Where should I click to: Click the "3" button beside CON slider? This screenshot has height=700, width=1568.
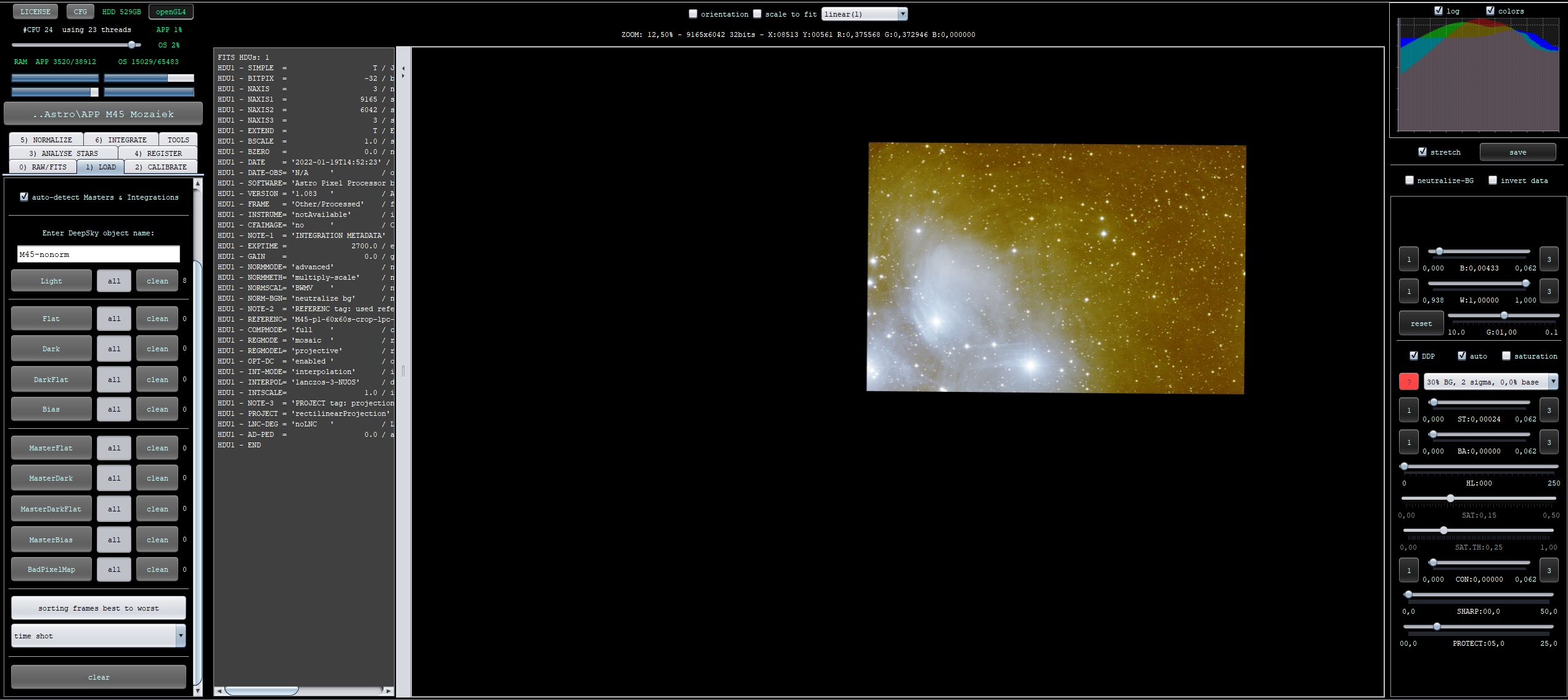(1548, 571)
